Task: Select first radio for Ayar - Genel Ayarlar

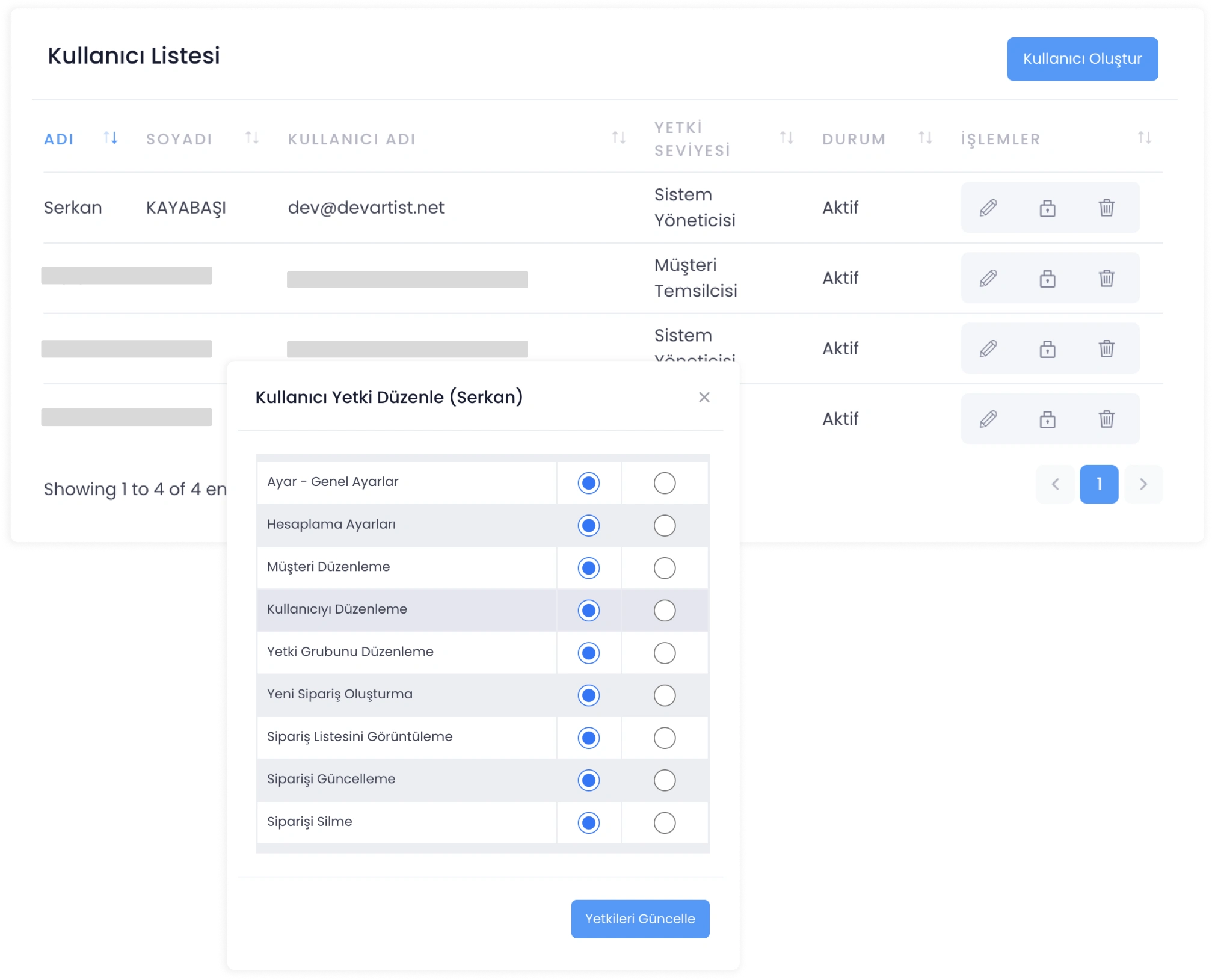Action: pos(589,483)
